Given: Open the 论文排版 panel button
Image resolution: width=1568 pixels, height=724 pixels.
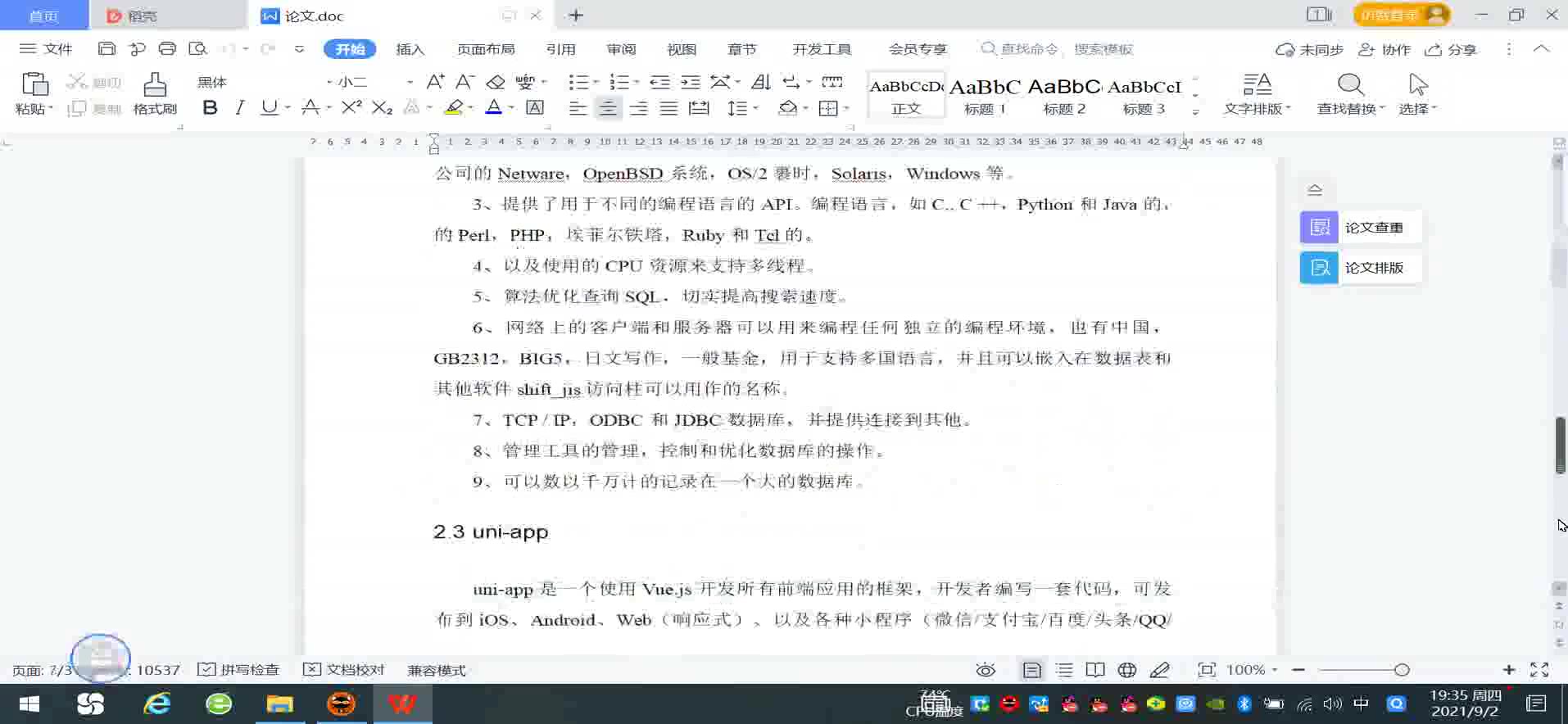Looking at the screenshot, I should (x=1360, y=268).
